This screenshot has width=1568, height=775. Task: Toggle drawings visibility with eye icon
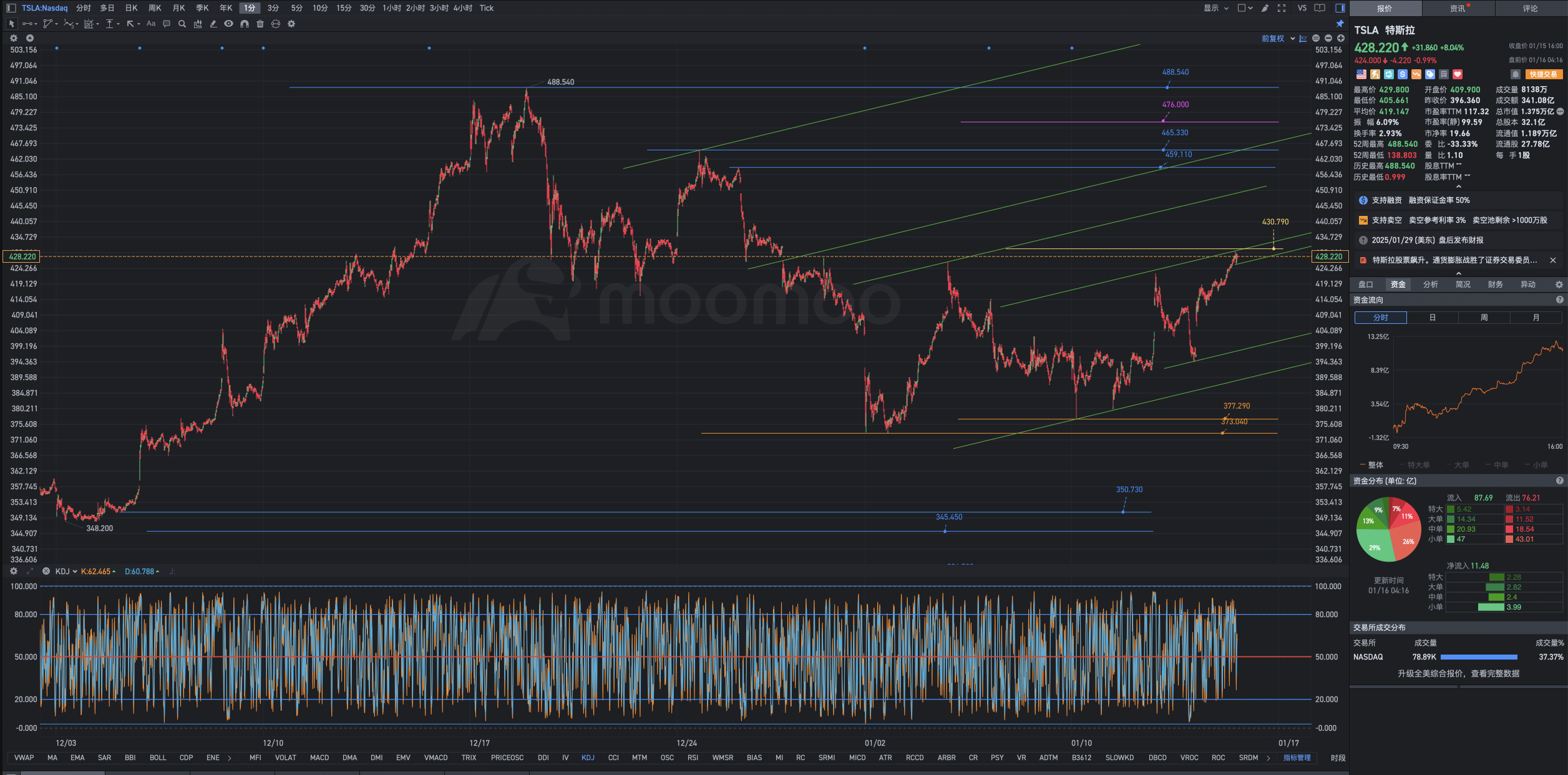pyautogui.click(x=229, y=24)
